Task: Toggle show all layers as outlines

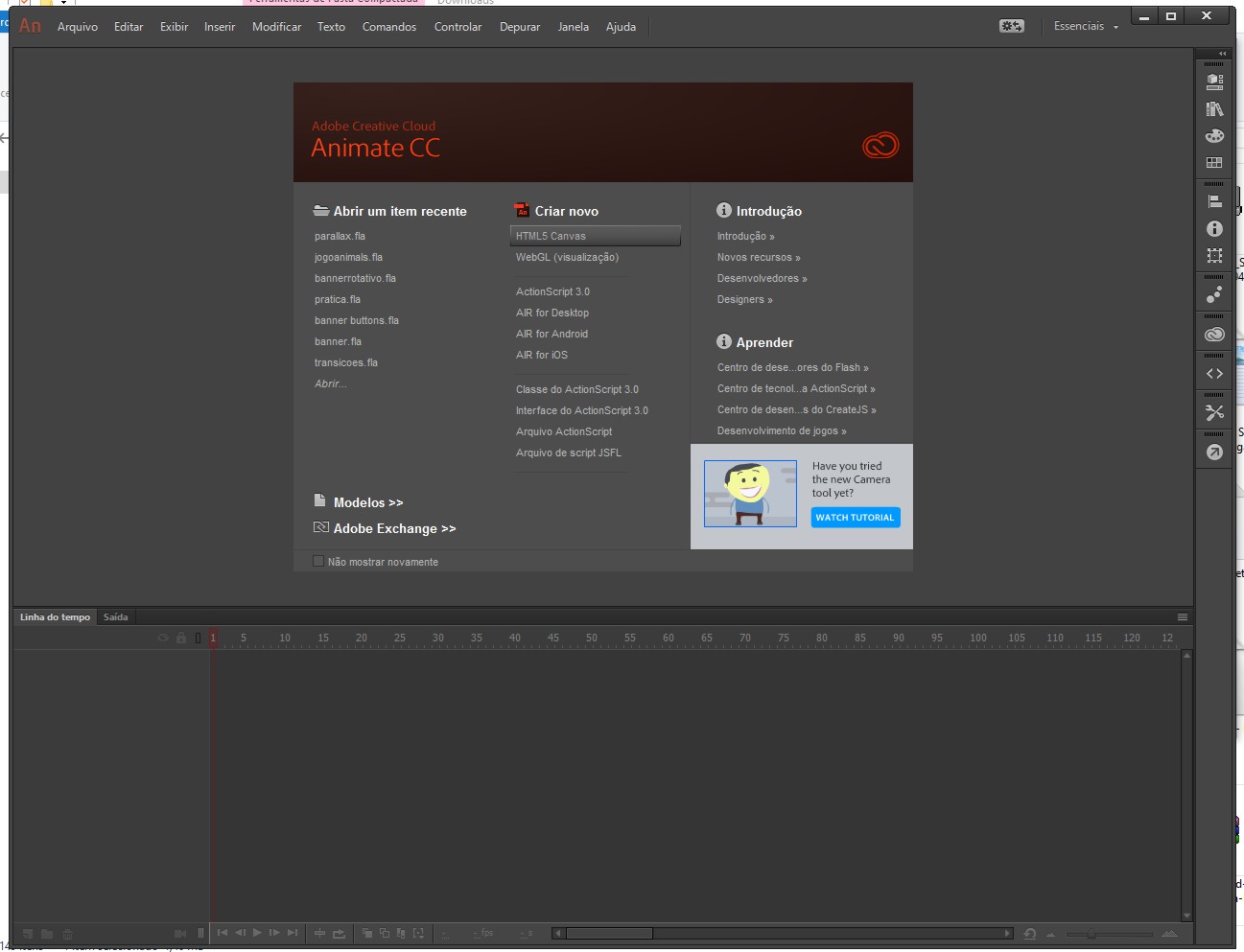Action: tap(199, 638)
